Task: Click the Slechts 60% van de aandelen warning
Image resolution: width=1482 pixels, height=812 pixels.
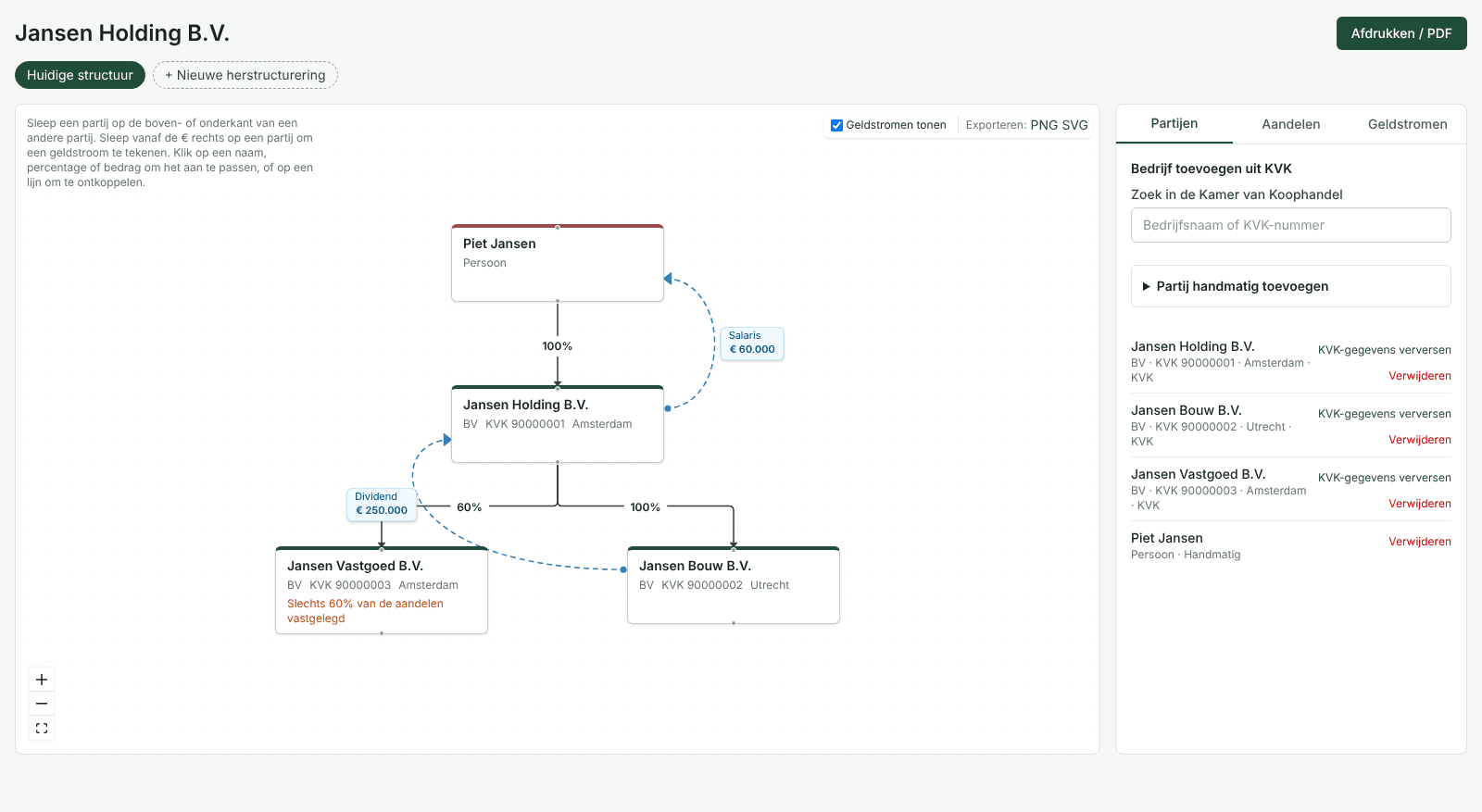Action: [365, 611]
